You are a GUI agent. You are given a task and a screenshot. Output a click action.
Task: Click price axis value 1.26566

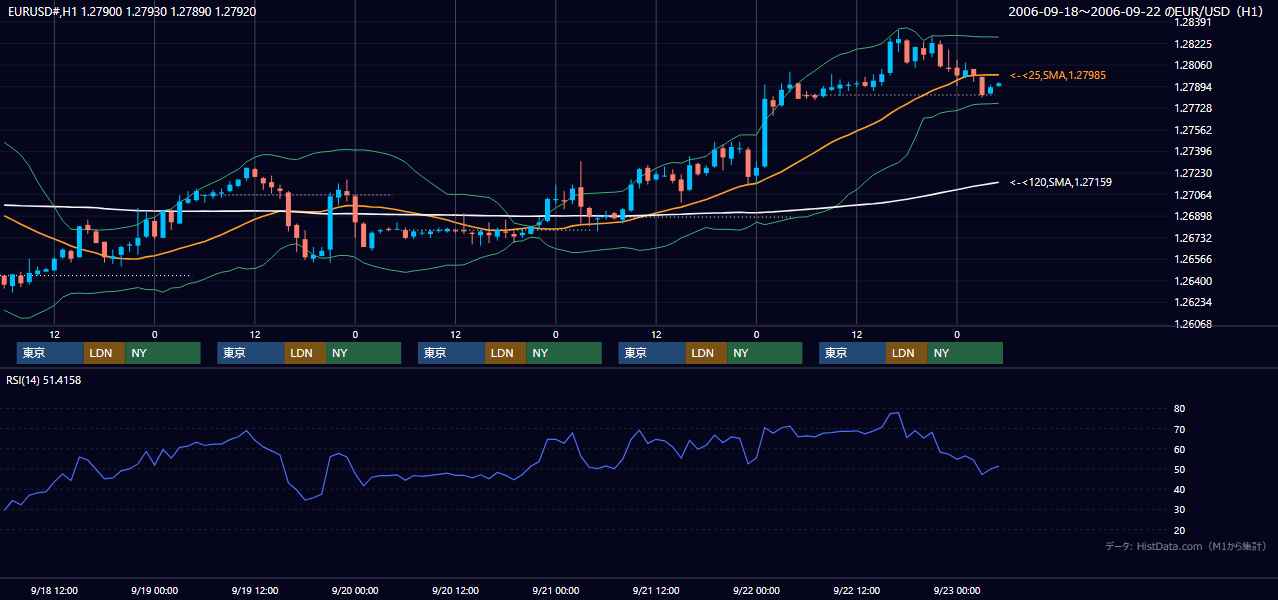pyautogui.click(x=1193, y=259)
